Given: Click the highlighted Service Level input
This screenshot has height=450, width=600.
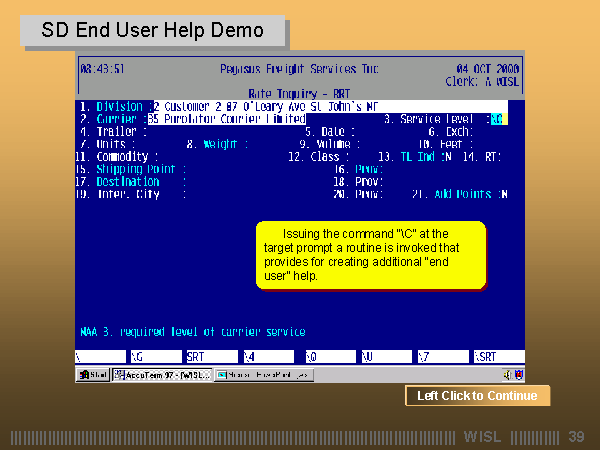Looking at the screenshot, I should (x=497, y=118).
